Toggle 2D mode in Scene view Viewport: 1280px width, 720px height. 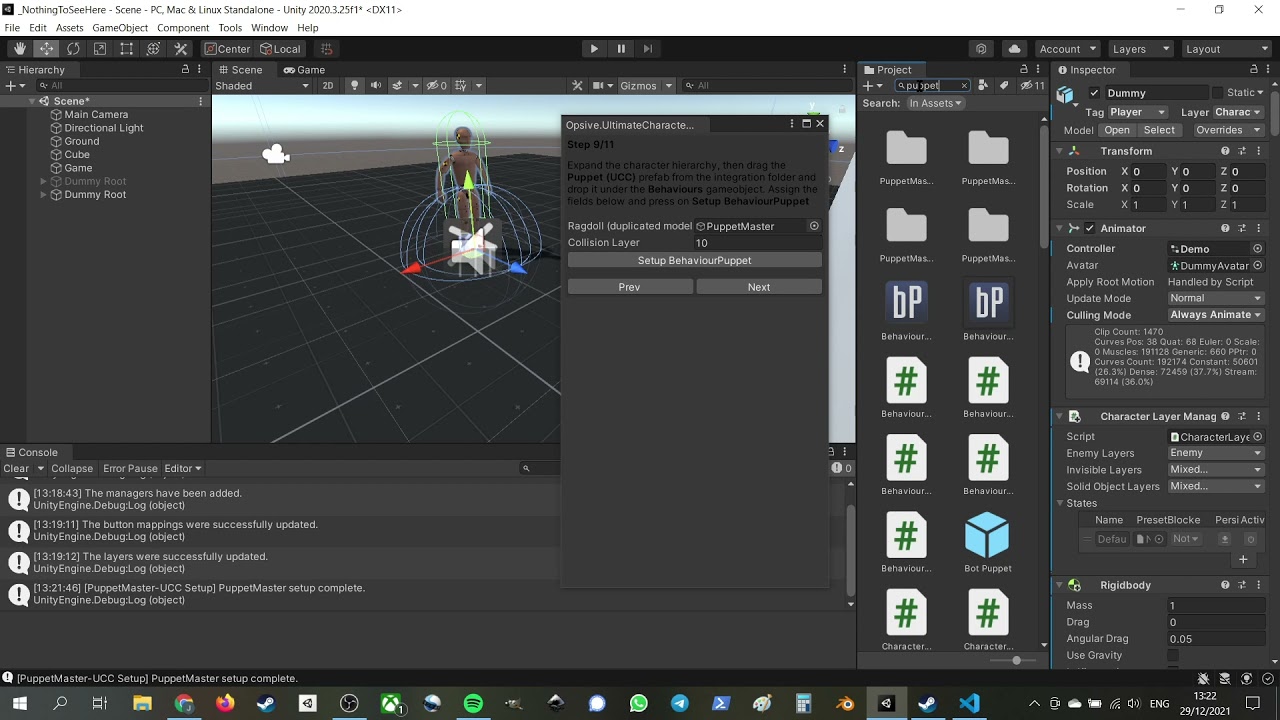tap(327, 86)
